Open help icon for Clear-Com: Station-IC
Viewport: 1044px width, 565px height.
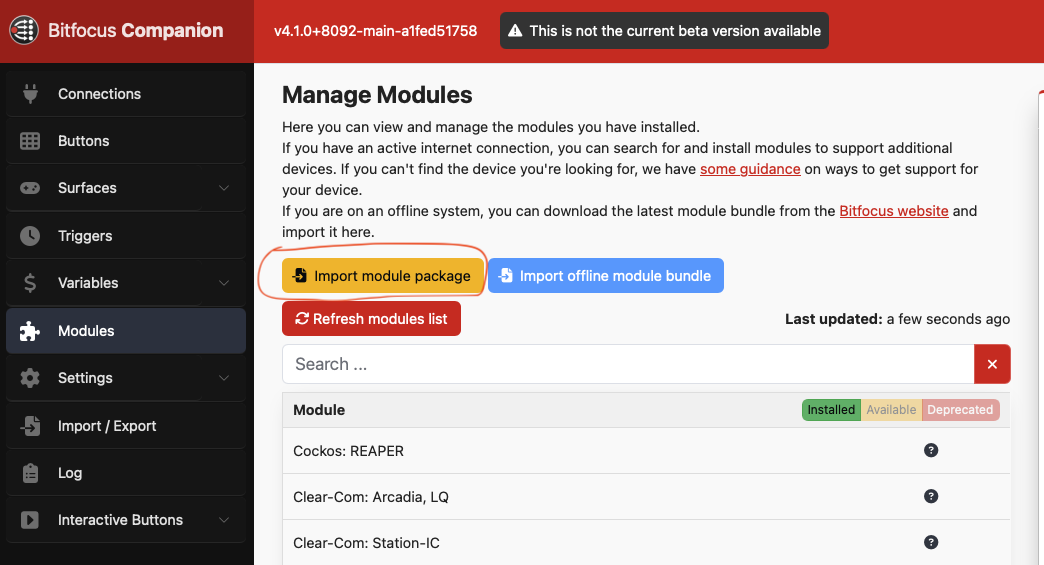coord(931,542)
